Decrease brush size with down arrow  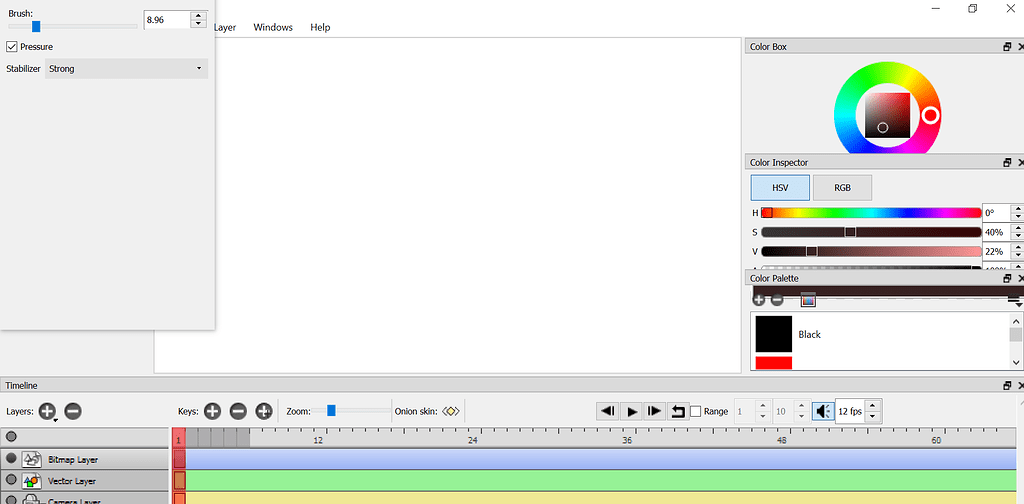coord(199,24)
